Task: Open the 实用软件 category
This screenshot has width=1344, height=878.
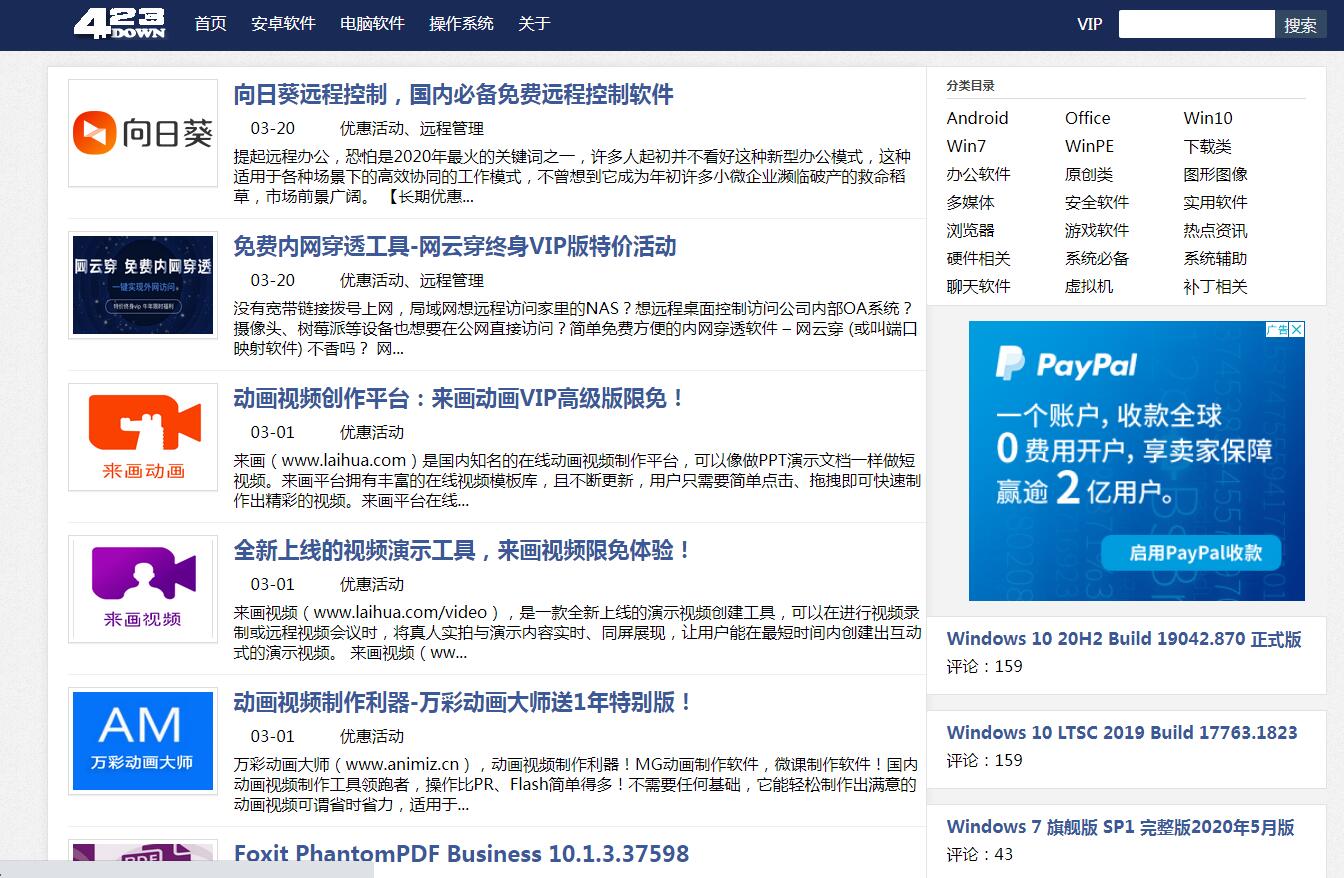Action: point(1215,202)
